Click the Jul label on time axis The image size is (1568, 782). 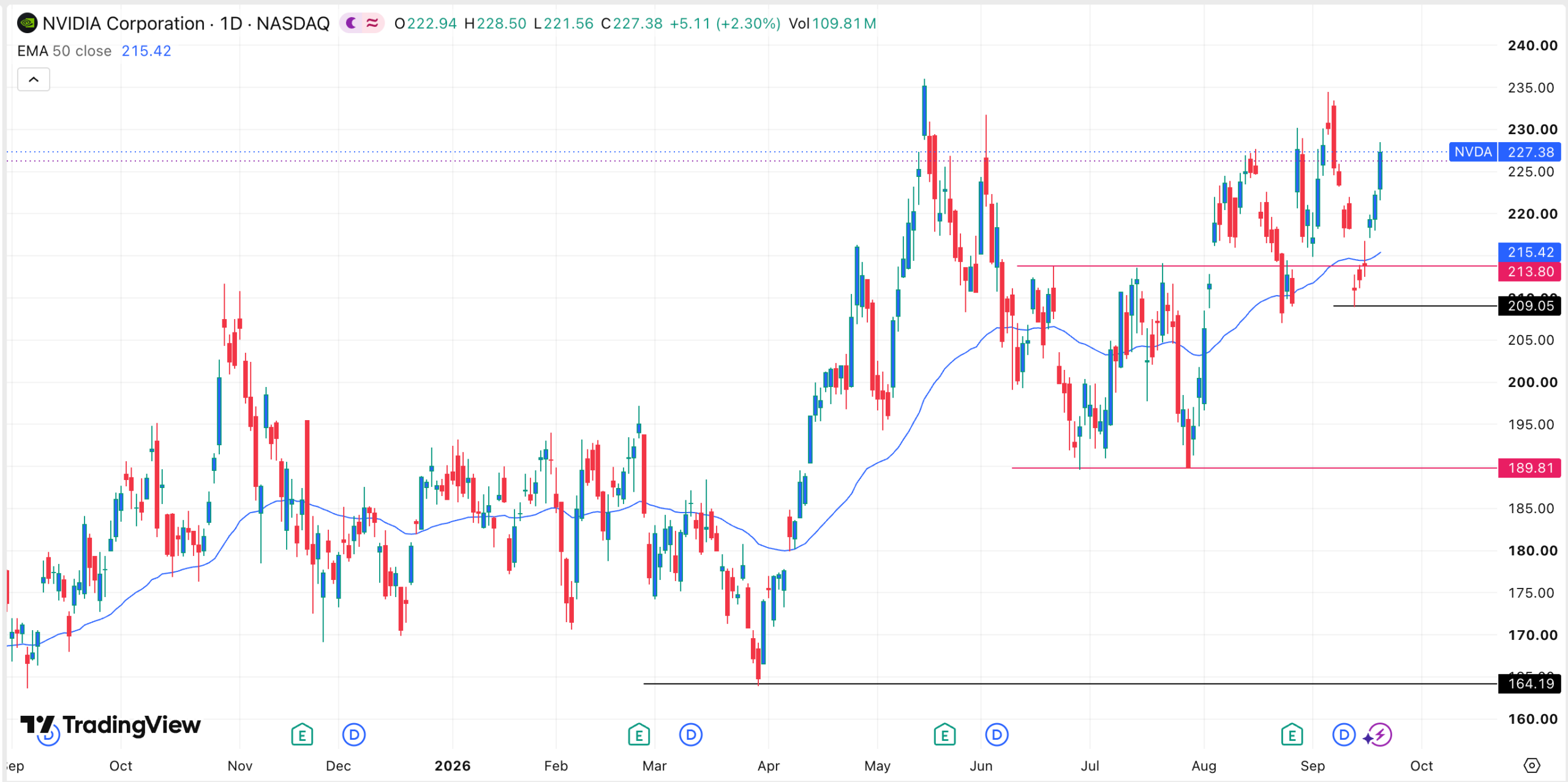click(x=1090, y=766)
